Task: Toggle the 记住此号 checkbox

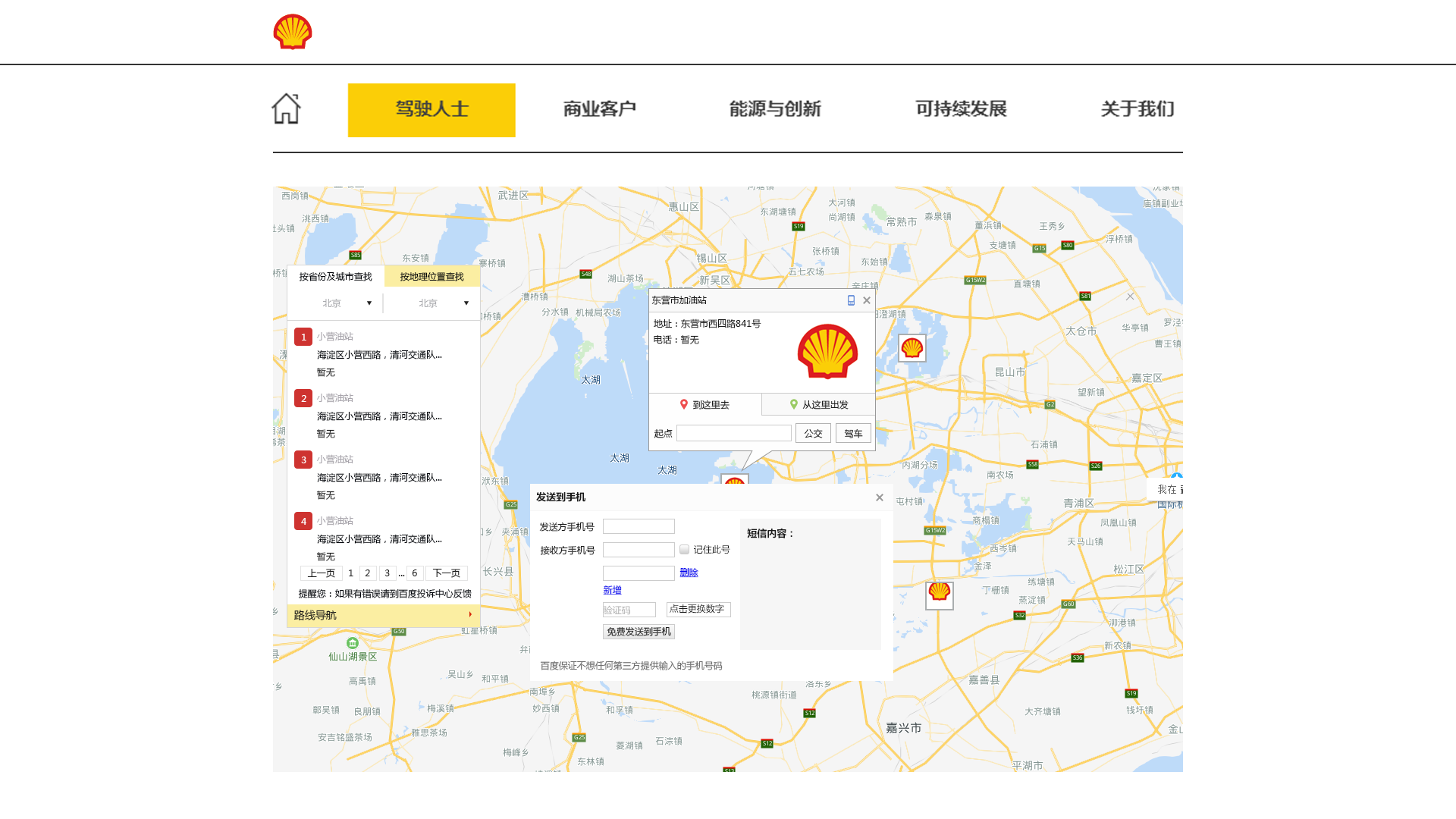Action: coord(685,550)
